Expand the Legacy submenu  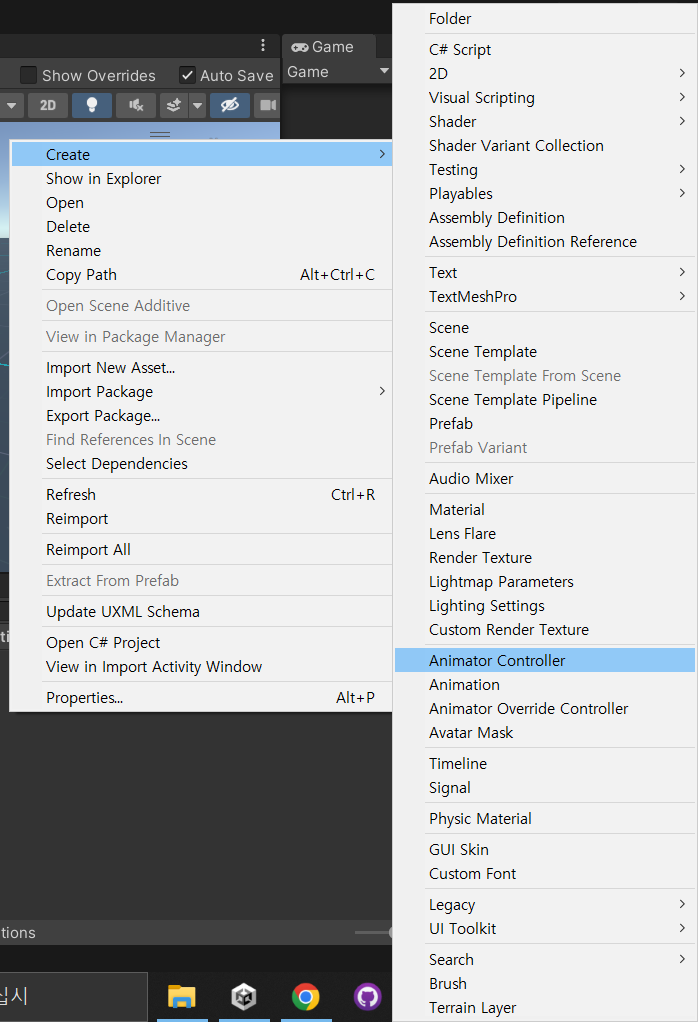tap(545, 905)
